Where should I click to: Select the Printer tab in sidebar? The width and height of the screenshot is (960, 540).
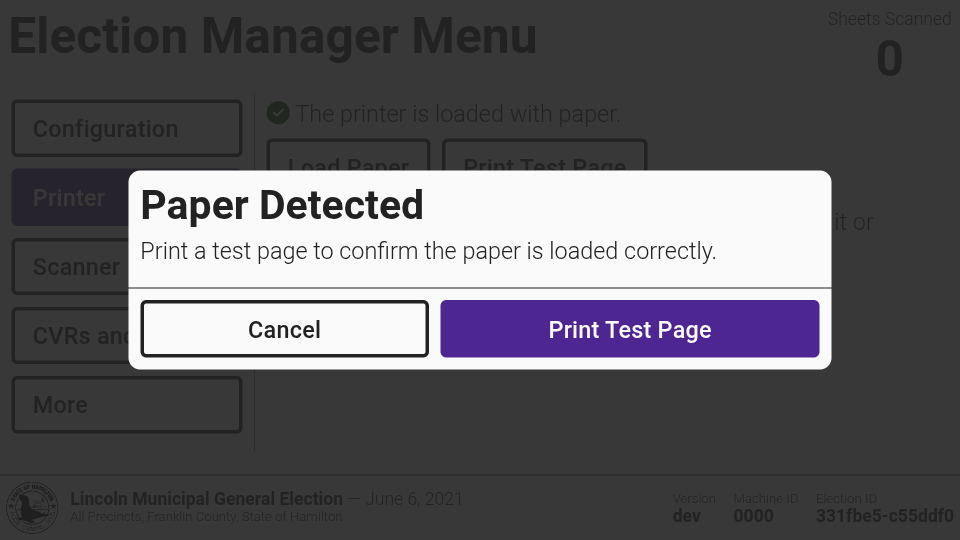[69, 198]
